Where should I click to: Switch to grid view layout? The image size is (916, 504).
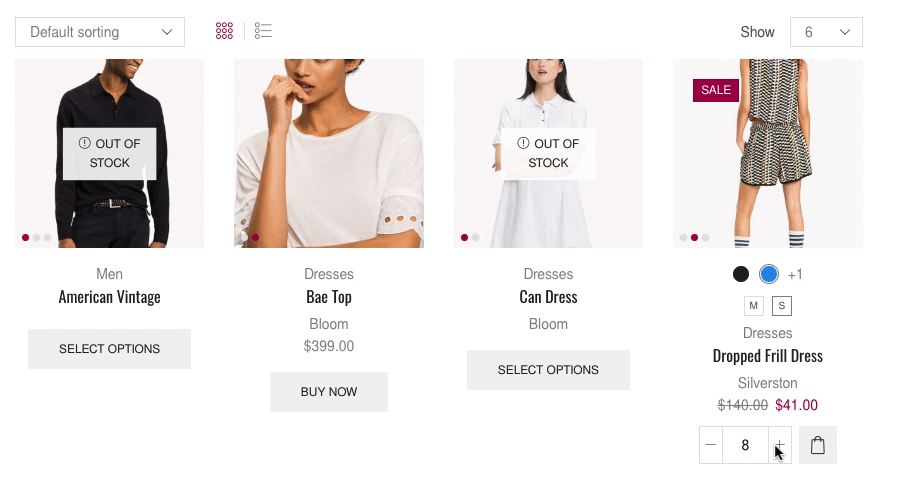coord(224,32)
